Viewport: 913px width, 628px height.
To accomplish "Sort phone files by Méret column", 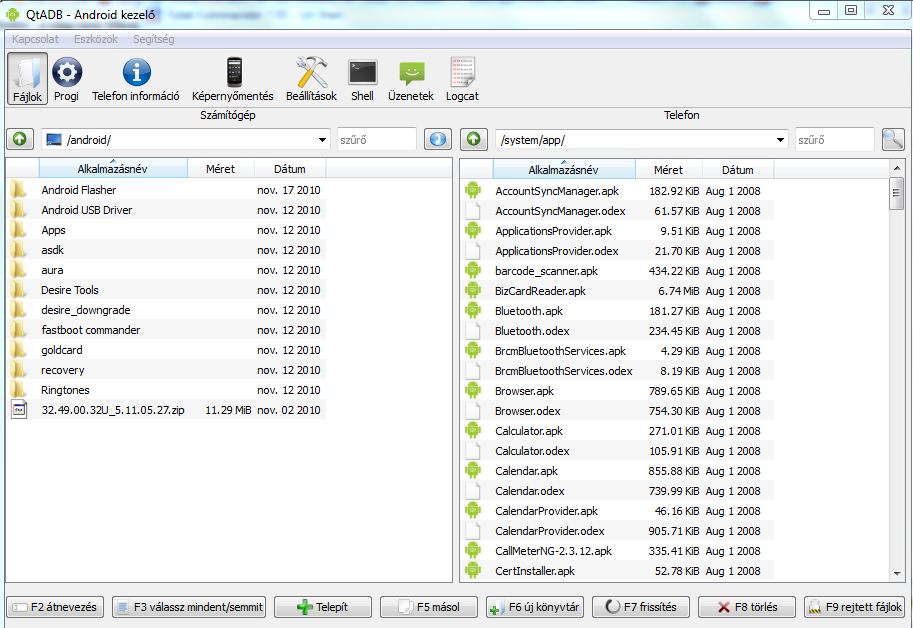I will click(668, 170).
